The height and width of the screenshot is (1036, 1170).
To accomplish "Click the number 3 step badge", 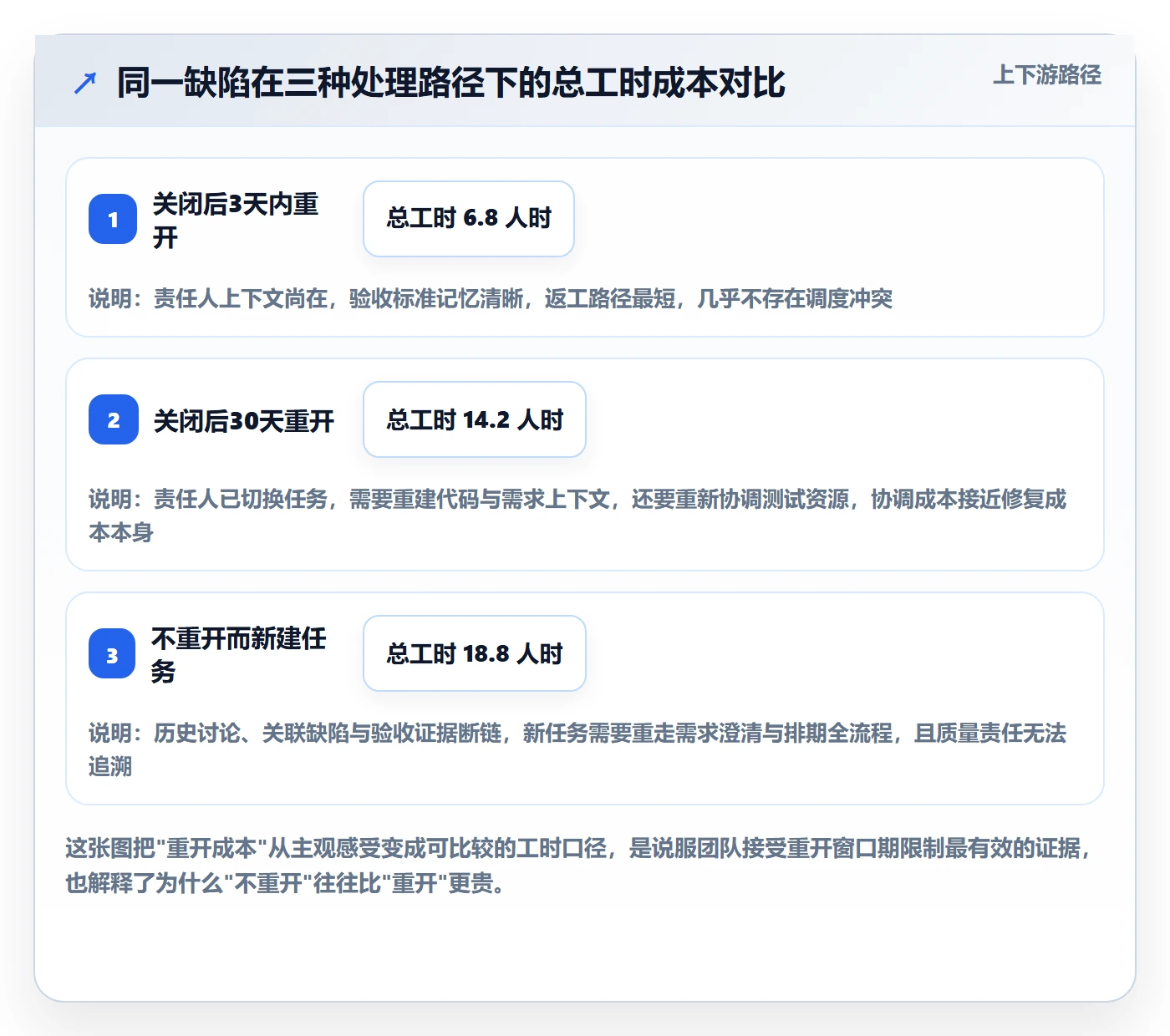I will coord(112,653).
